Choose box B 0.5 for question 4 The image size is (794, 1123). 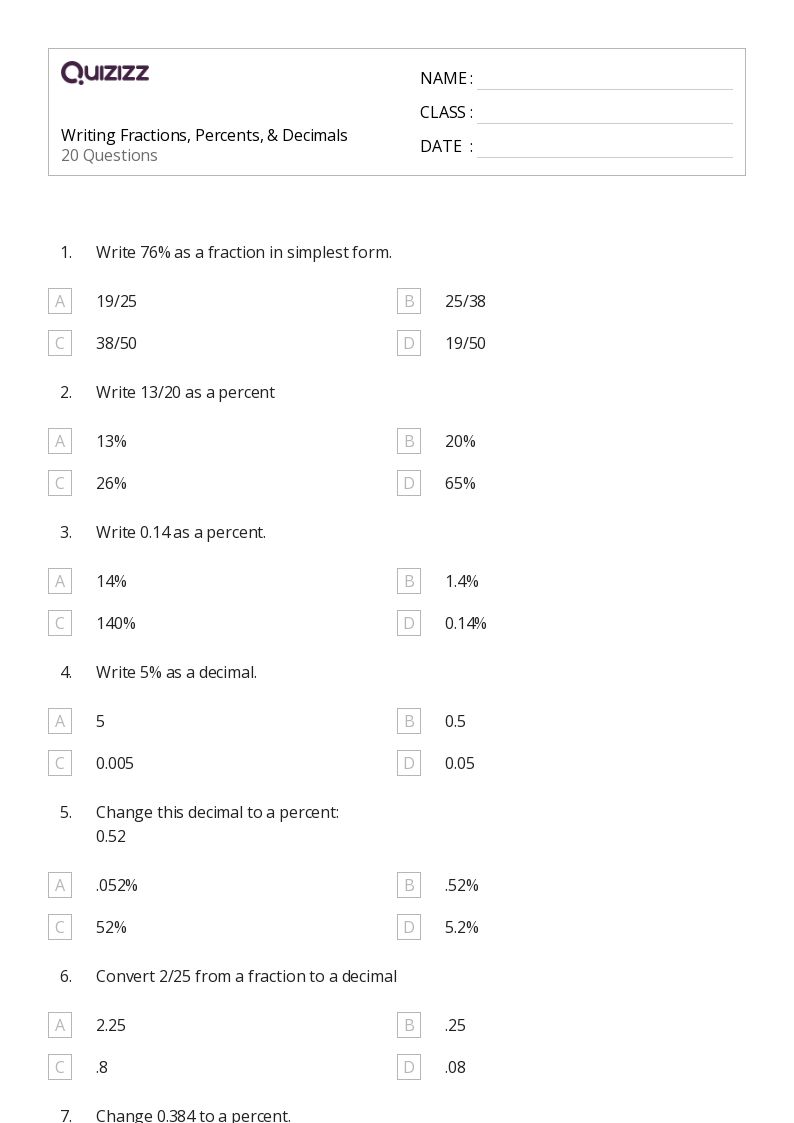tap(409, 721)
